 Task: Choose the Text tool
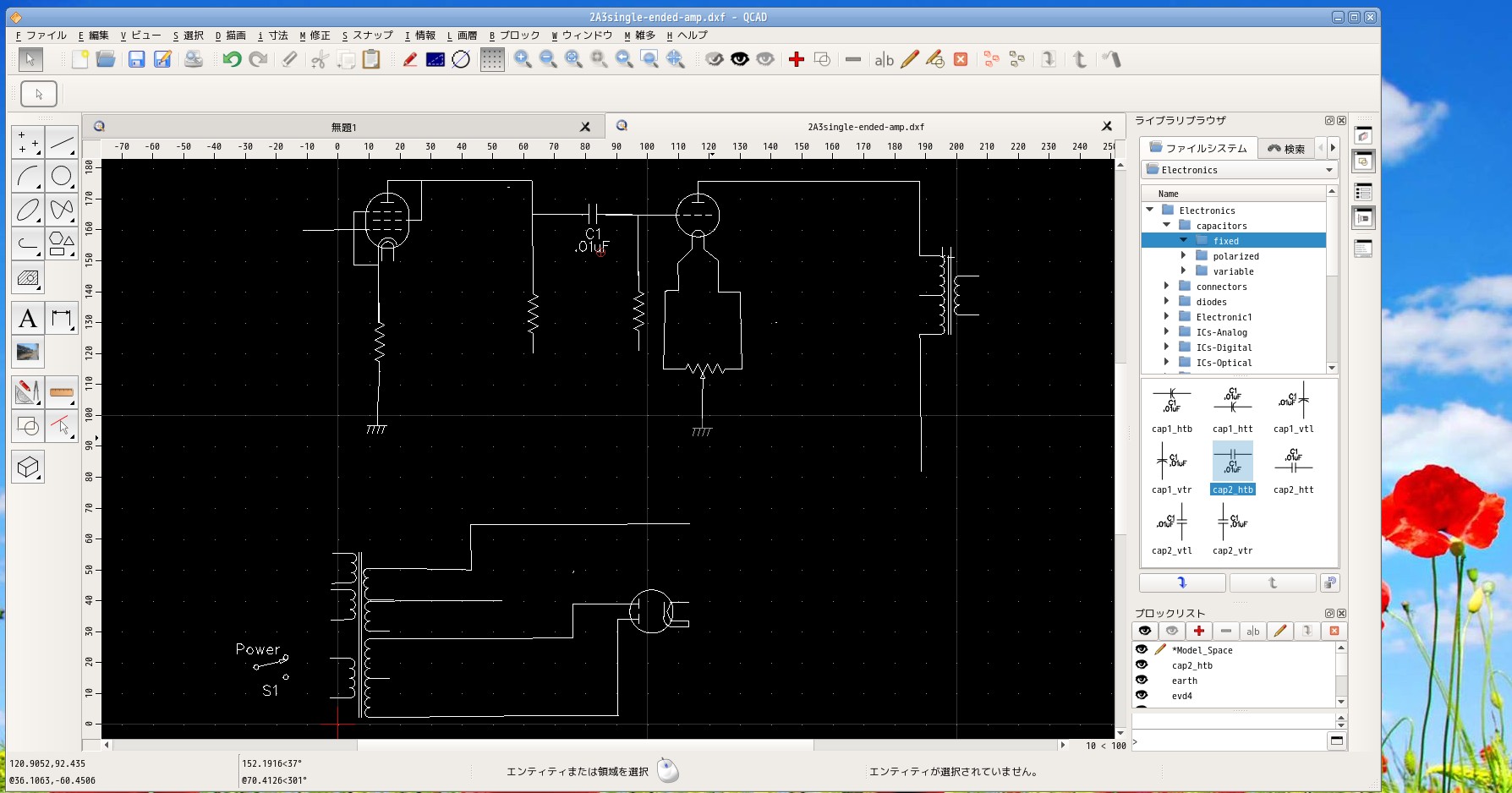28,318
